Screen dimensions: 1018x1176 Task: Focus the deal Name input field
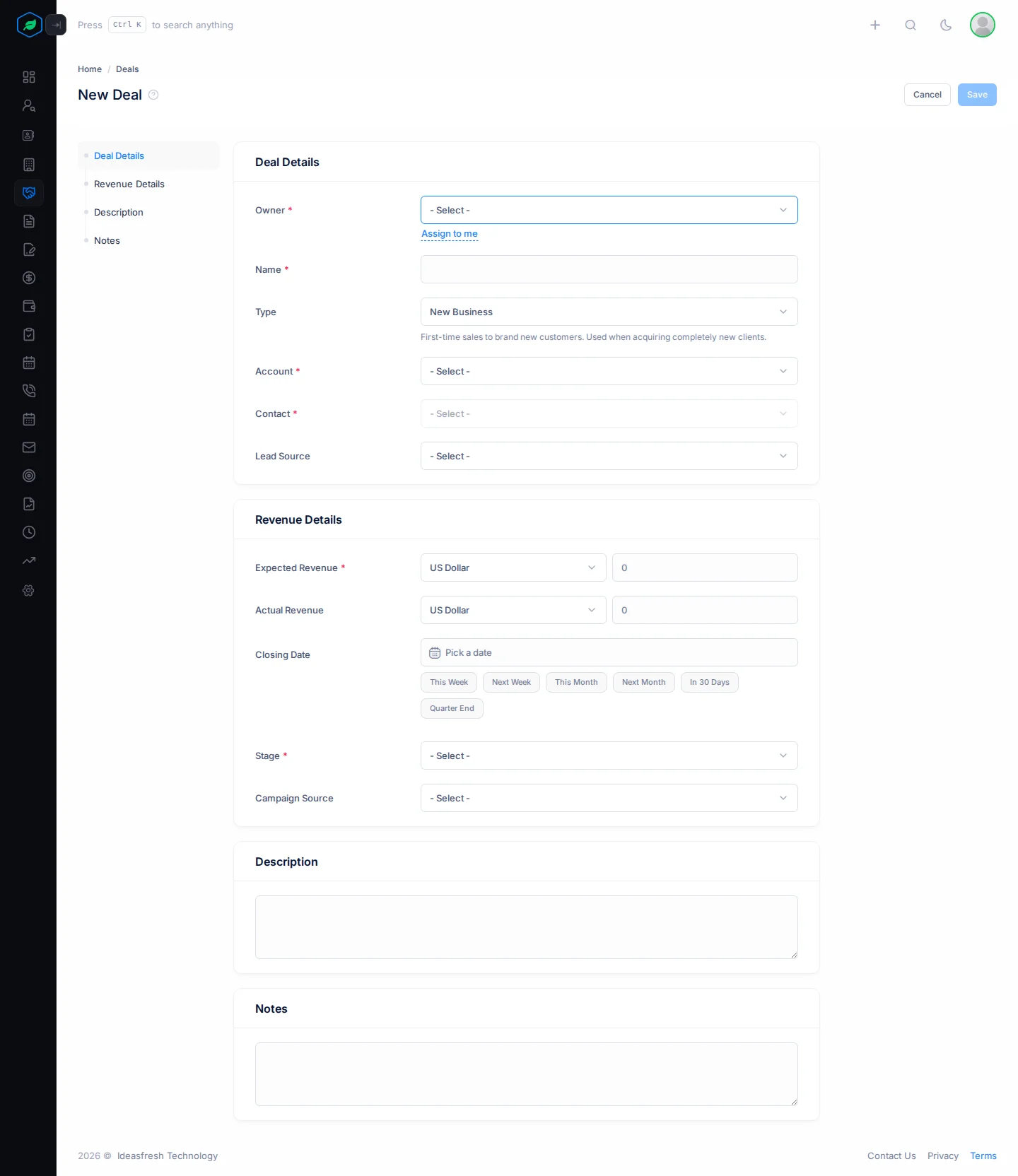coord(609,269)
